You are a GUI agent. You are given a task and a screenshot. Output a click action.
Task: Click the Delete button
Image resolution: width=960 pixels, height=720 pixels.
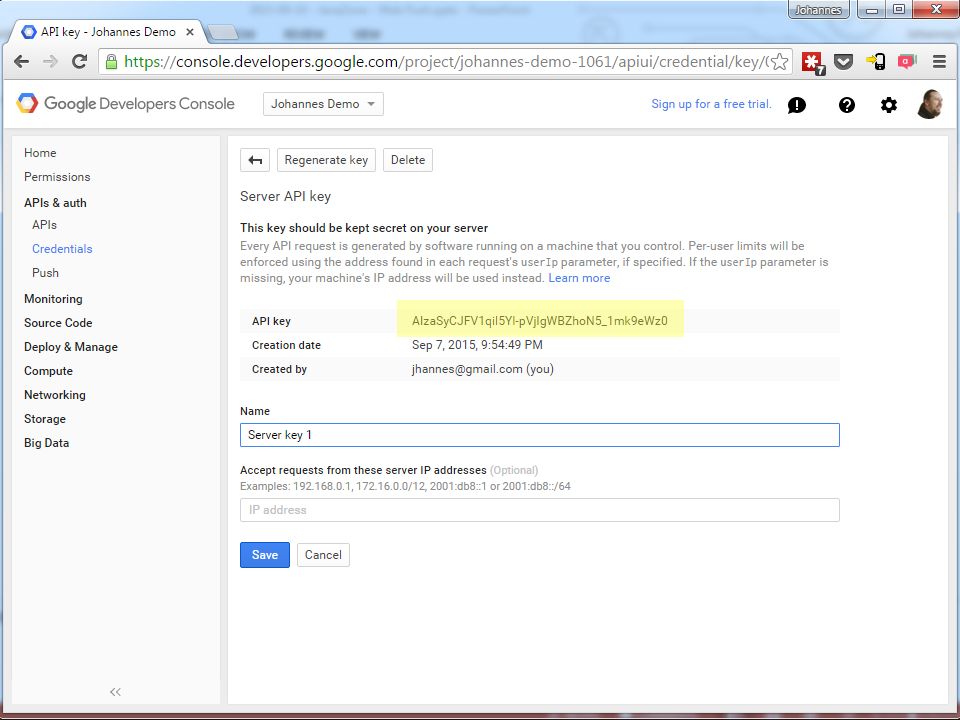(408, 160)
